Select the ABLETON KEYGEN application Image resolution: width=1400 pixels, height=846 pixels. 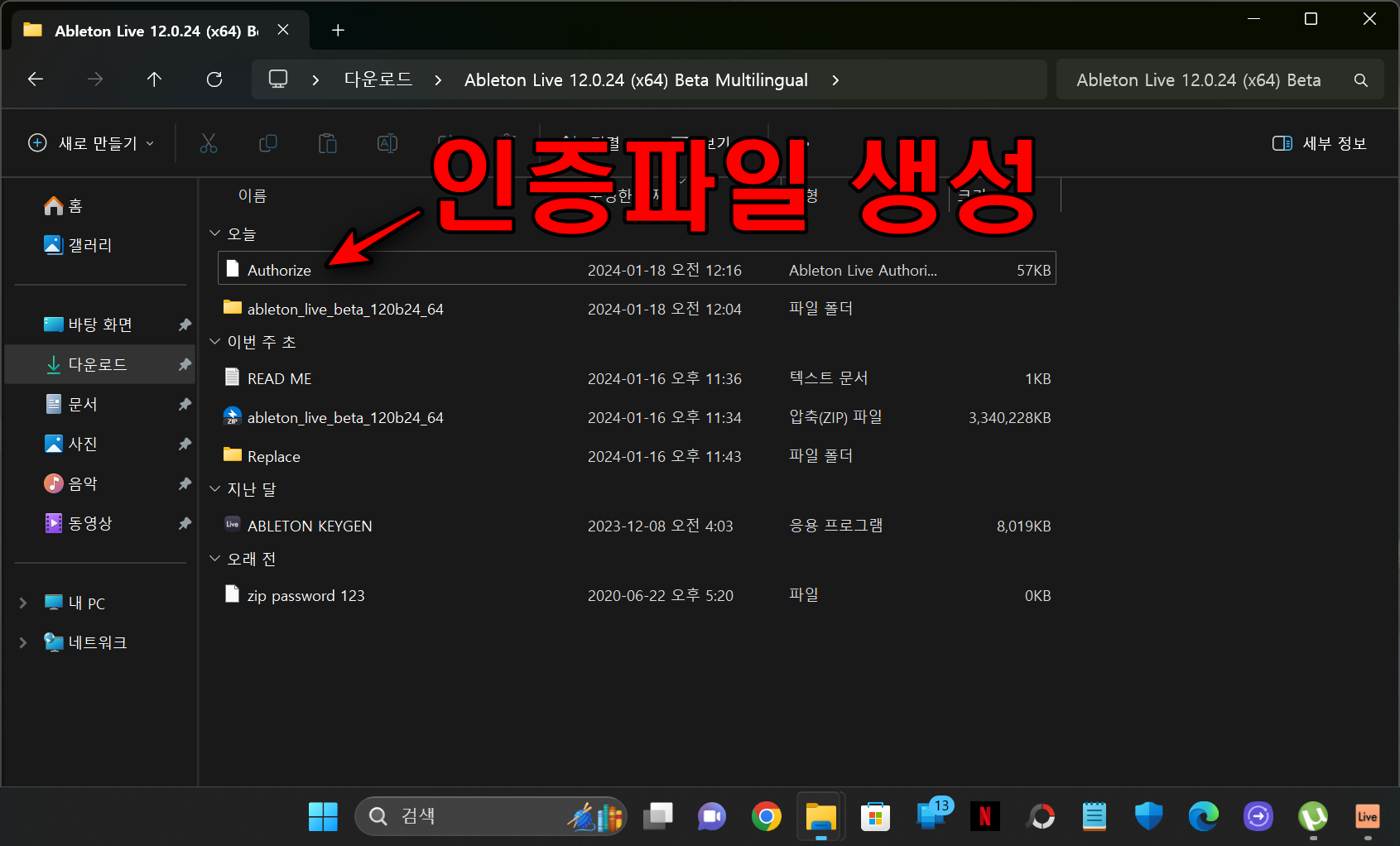pos(637,526)
